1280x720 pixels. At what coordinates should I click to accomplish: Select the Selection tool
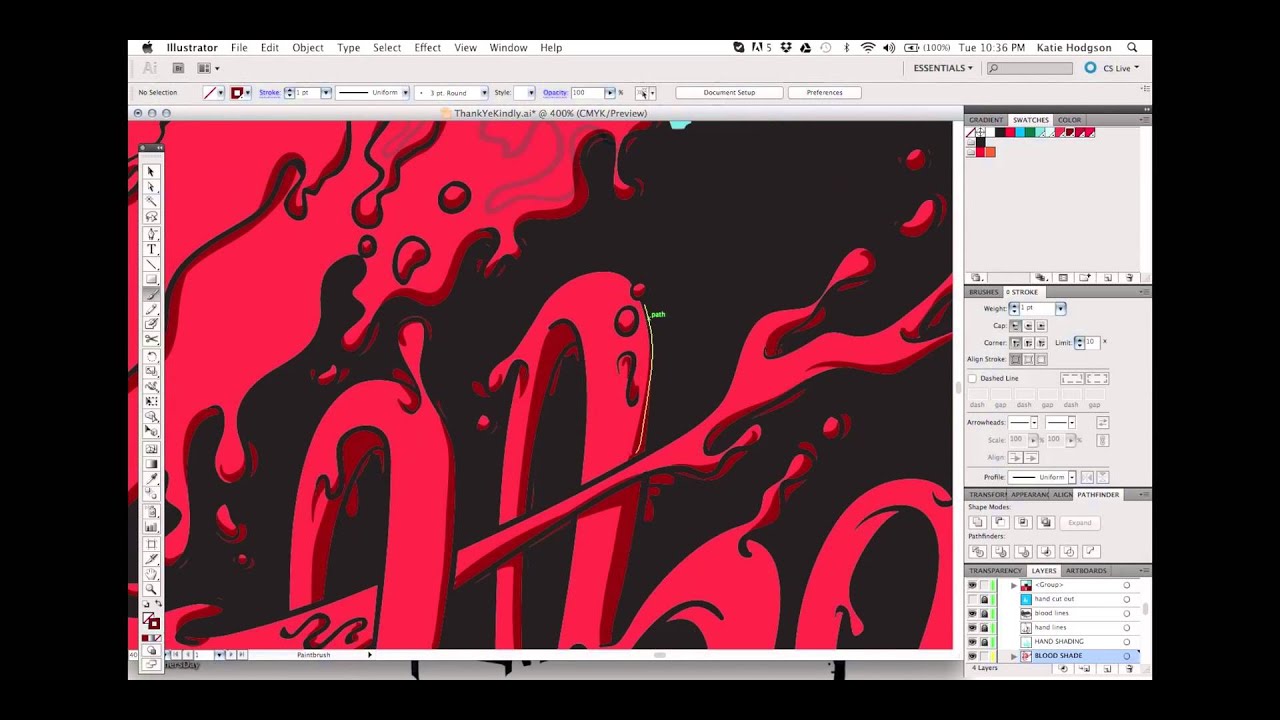152,172
